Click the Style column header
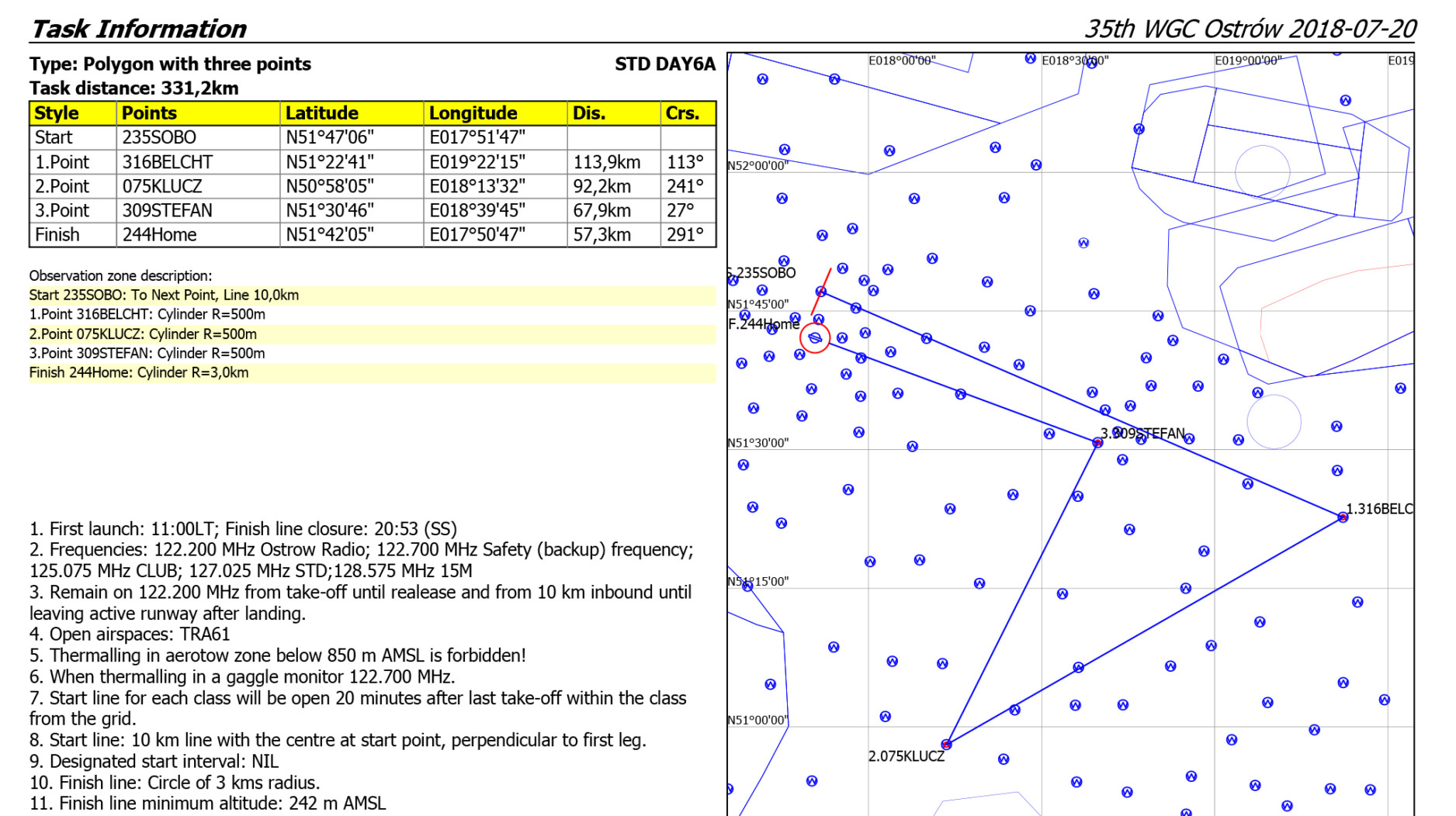This screenshot has height=816, width=1456. tap(57, 113)
